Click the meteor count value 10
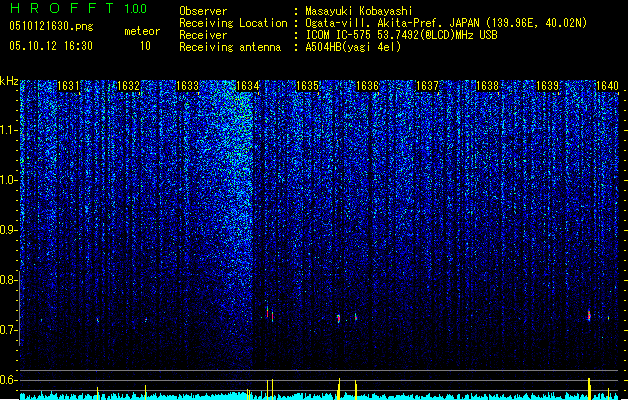The image size is (629, 400). (x=145, y=46)
